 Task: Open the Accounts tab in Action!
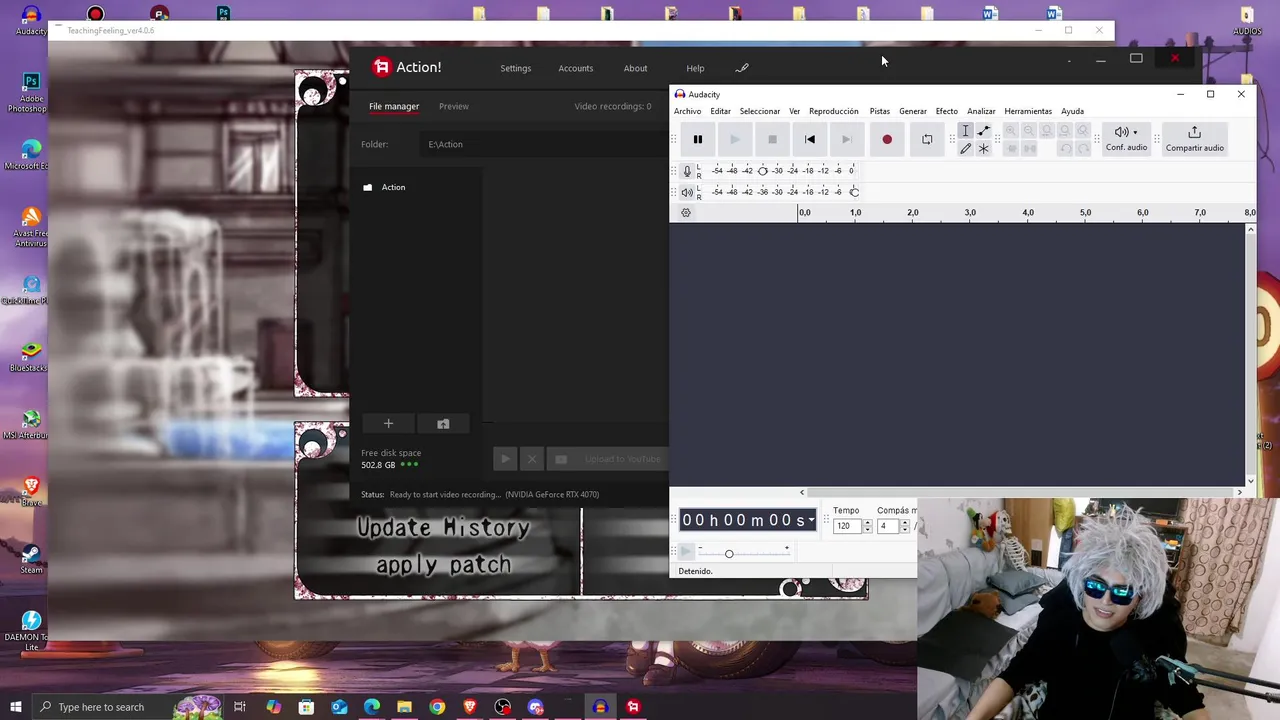click(575, 68)
